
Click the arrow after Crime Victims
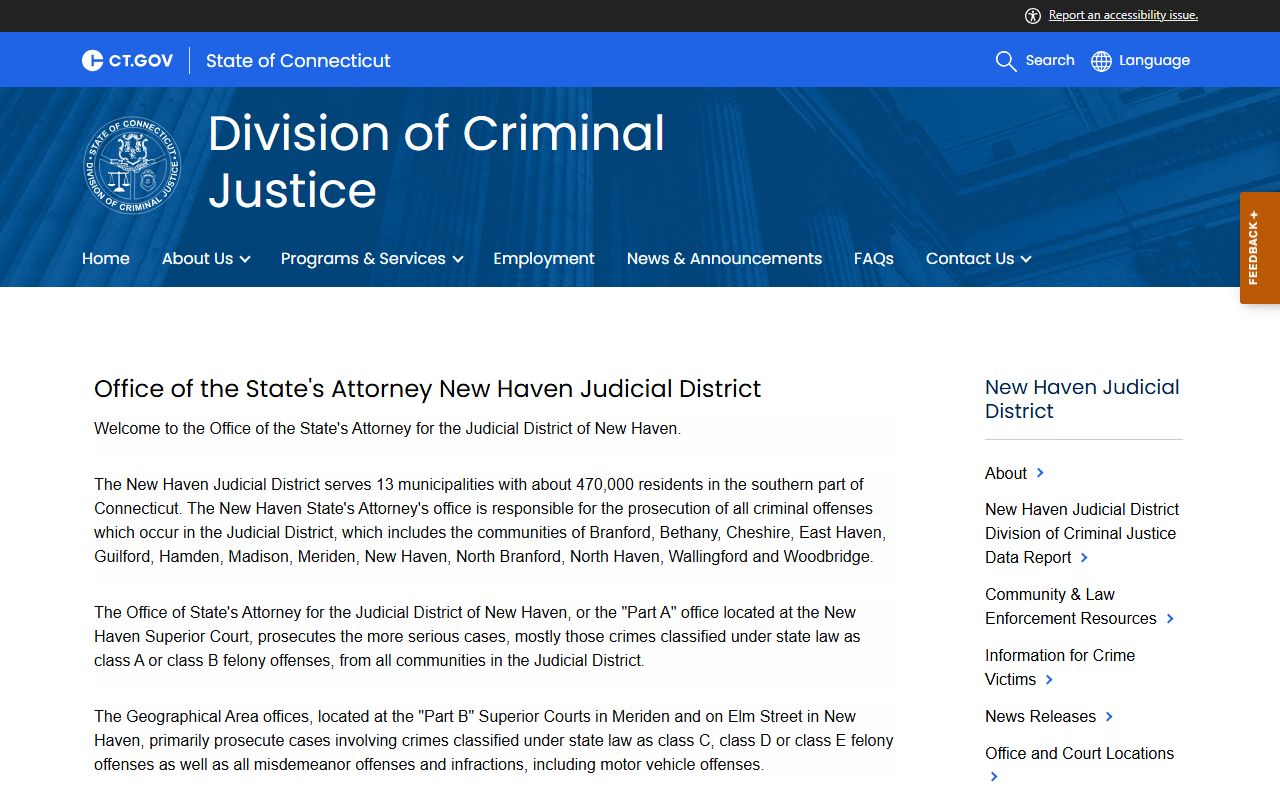point(1049,680)
